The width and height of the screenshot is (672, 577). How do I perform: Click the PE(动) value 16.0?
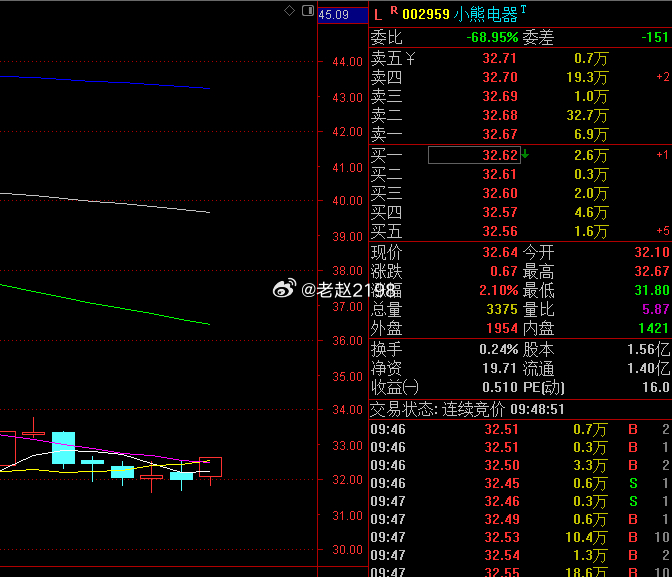655,387
